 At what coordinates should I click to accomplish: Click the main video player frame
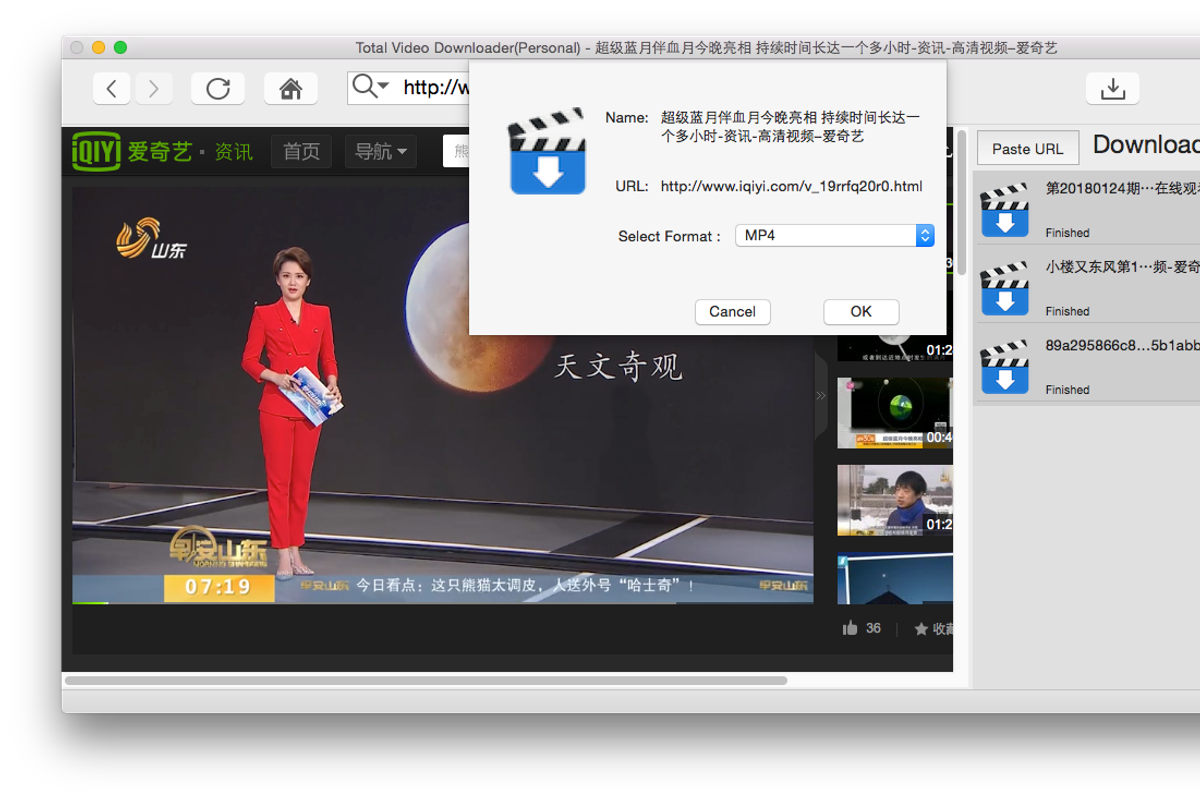442,395
